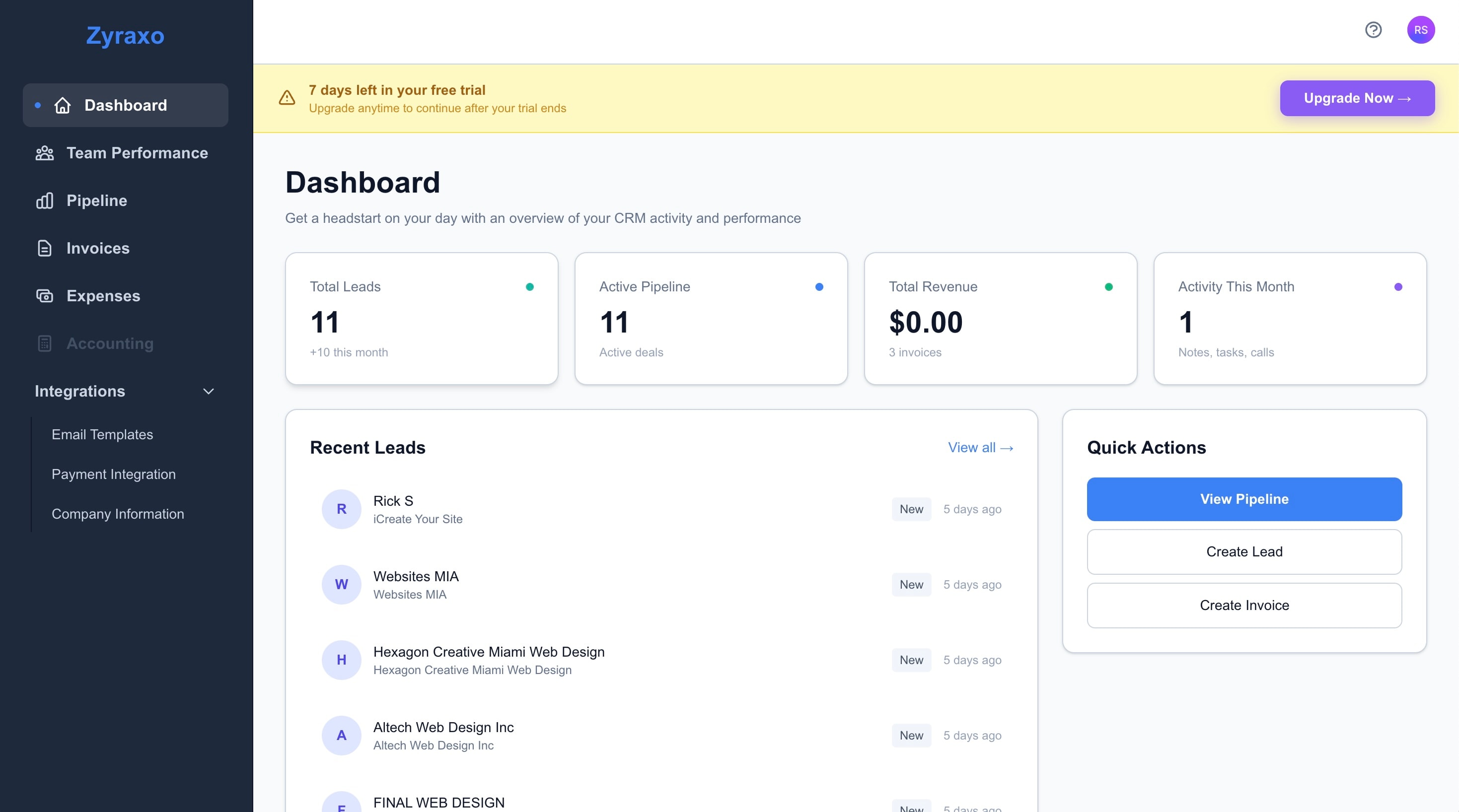Select Payment Integration sidebar item
The image size is (1459, 812).
click(113, 474)
